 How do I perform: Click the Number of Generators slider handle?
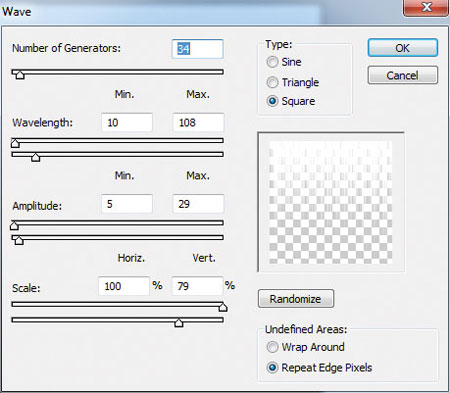click(x=20, y=75)
